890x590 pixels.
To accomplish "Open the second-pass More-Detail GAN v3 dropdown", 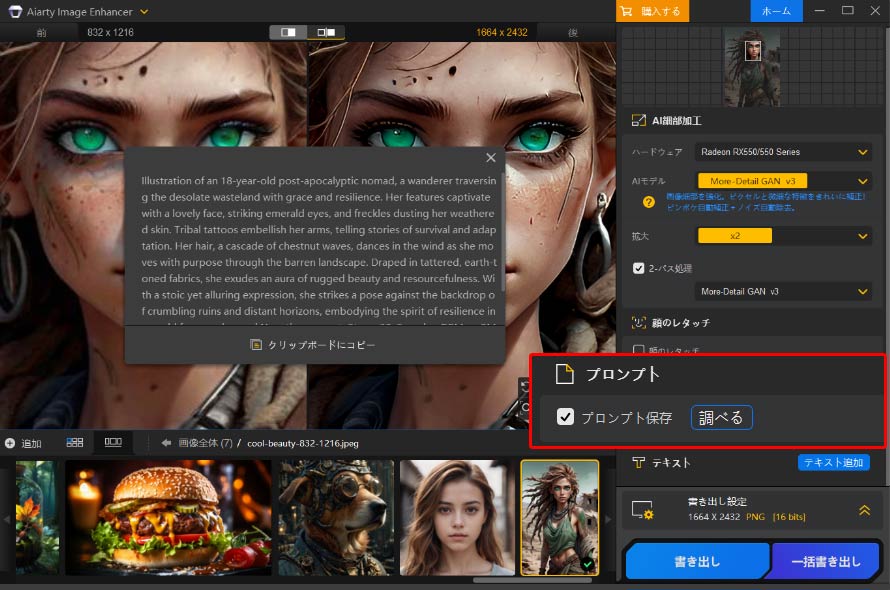I will point(783,291).
